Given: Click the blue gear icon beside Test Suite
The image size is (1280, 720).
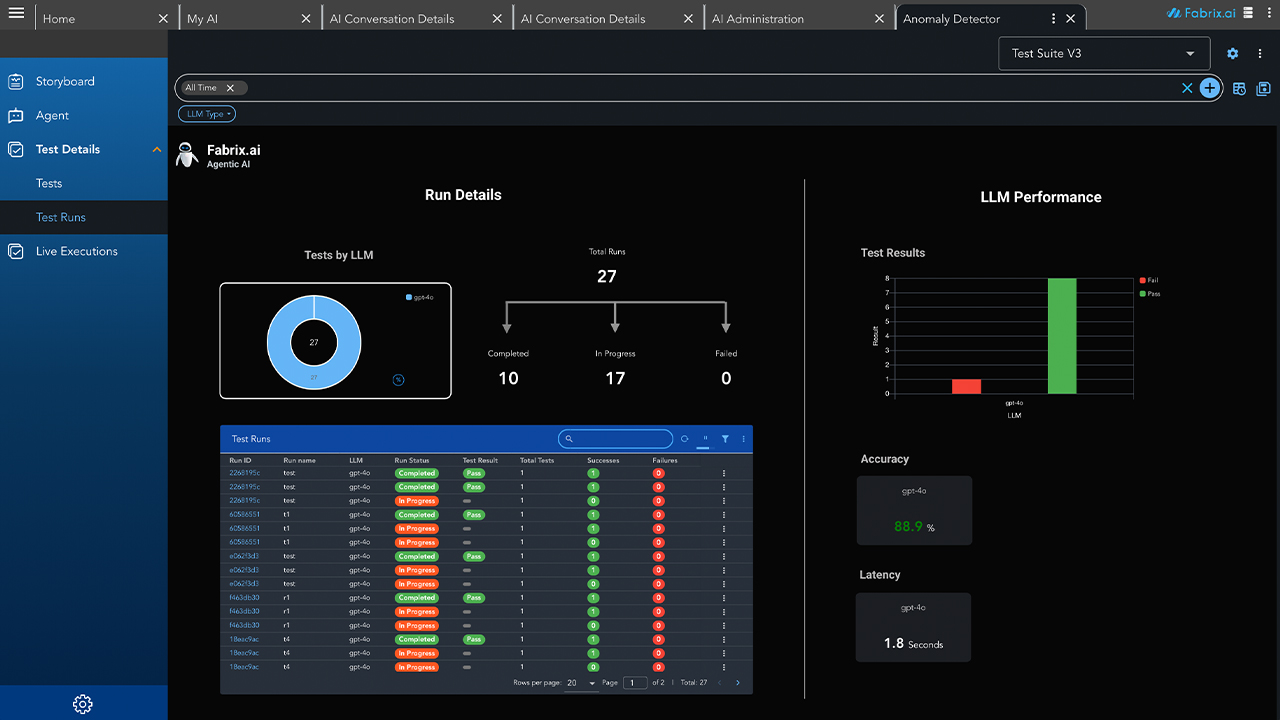Looking at the screenshot, I should coord(1232,54).
